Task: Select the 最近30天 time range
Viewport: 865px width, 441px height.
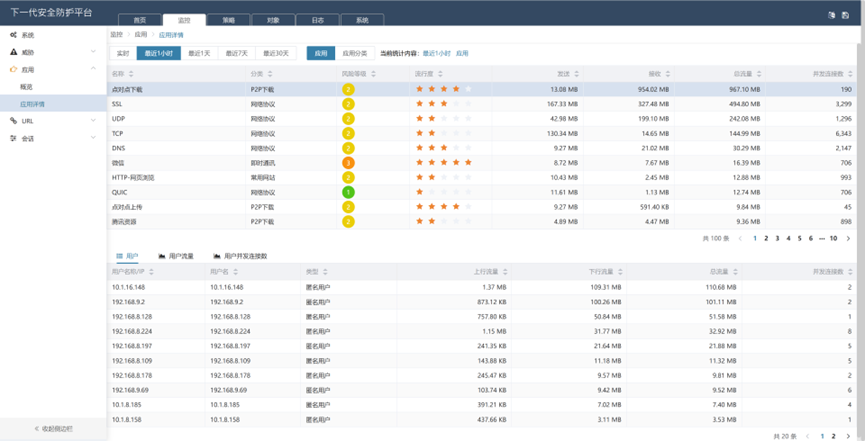Action: click(276, 54)
